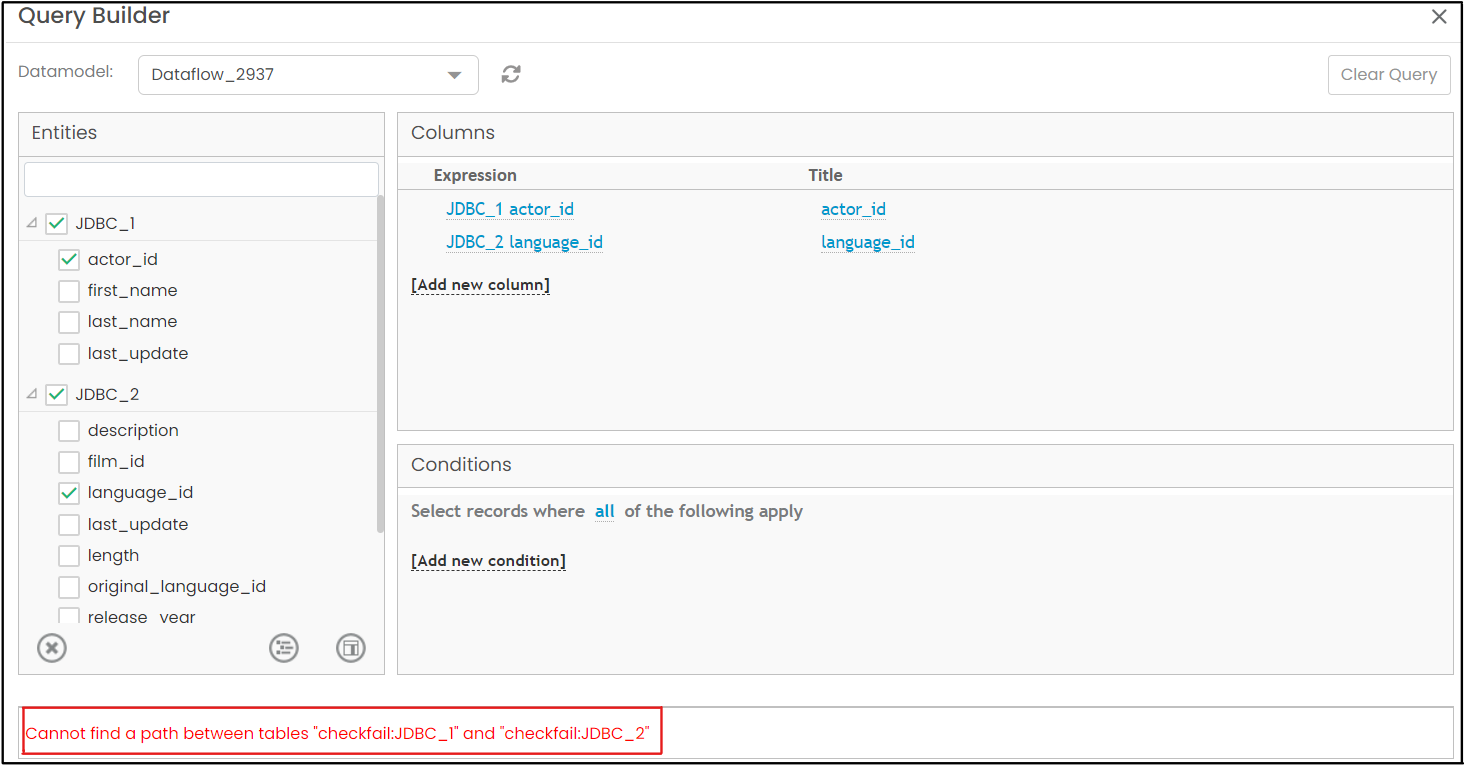Click the refresh datamodel icon
Viewport: 1464px width, 765px height.
tap(511, 74)
